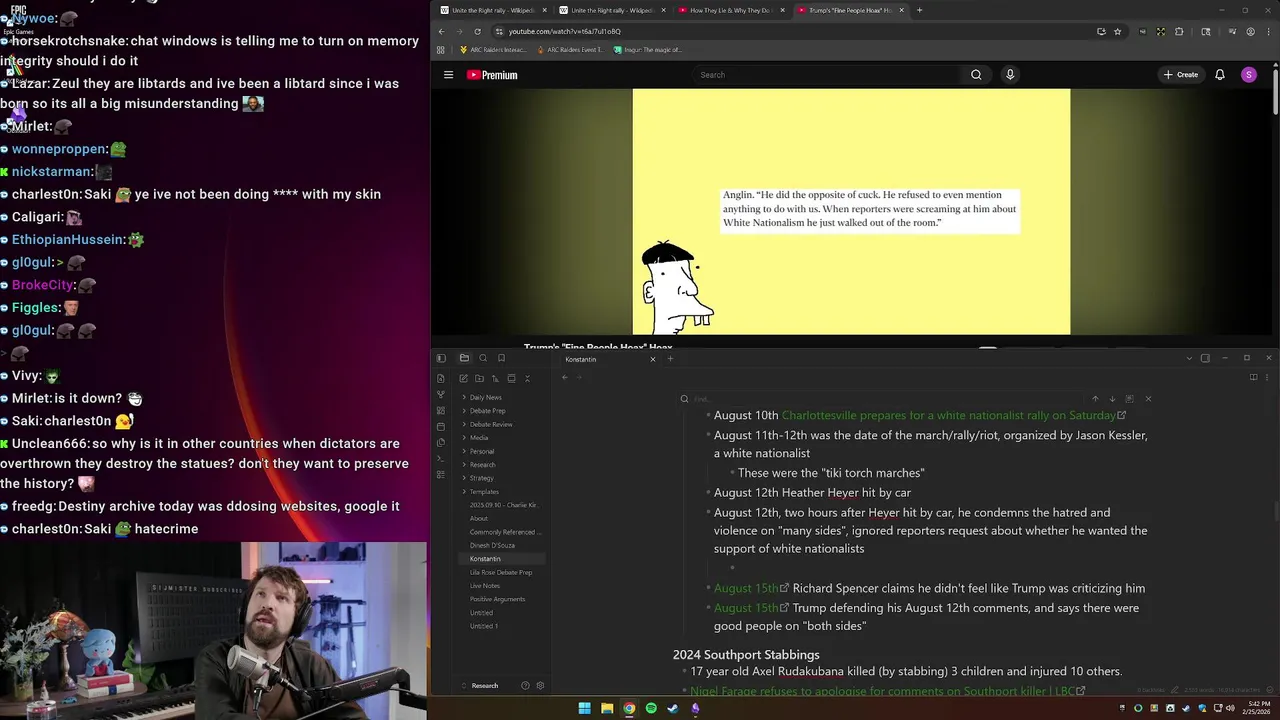Open the Positive Arguments note
This screenshot has width=1280, height=720.
[x=497, y=600]
